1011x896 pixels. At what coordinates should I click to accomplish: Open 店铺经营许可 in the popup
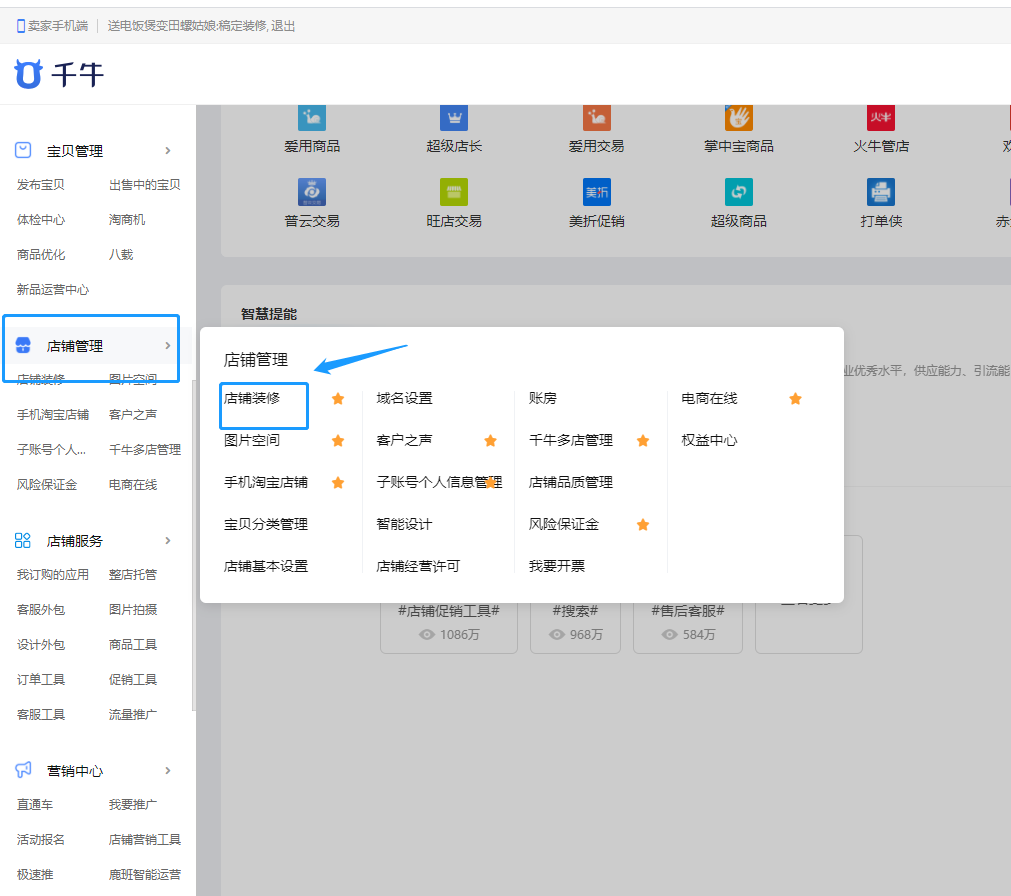point(418,566)
